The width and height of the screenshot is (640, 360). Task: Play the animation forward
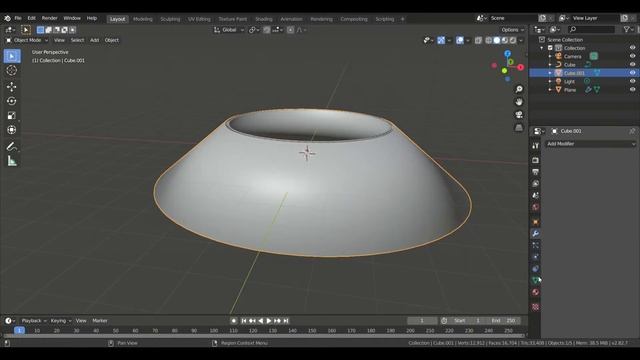pyautogui.click(x=269, y=321)
